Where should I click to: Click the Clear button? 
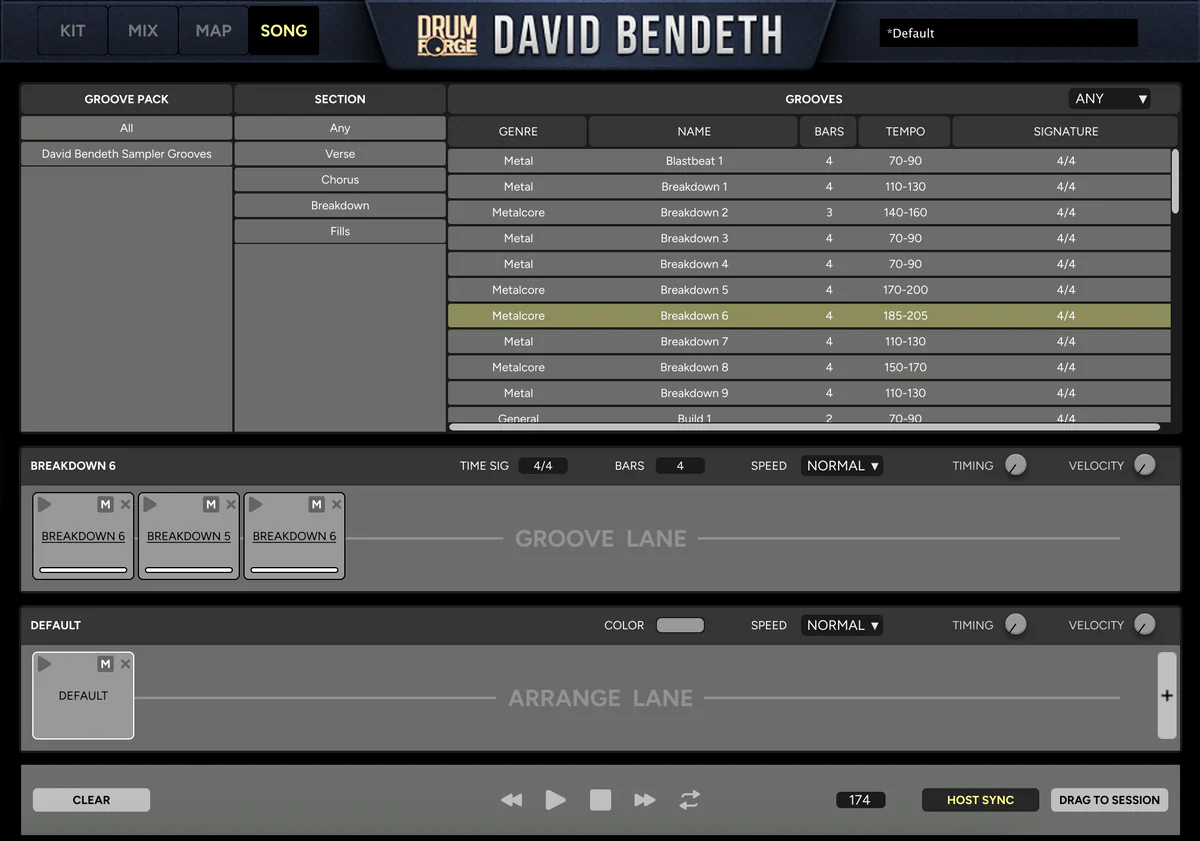pos(91,800)
